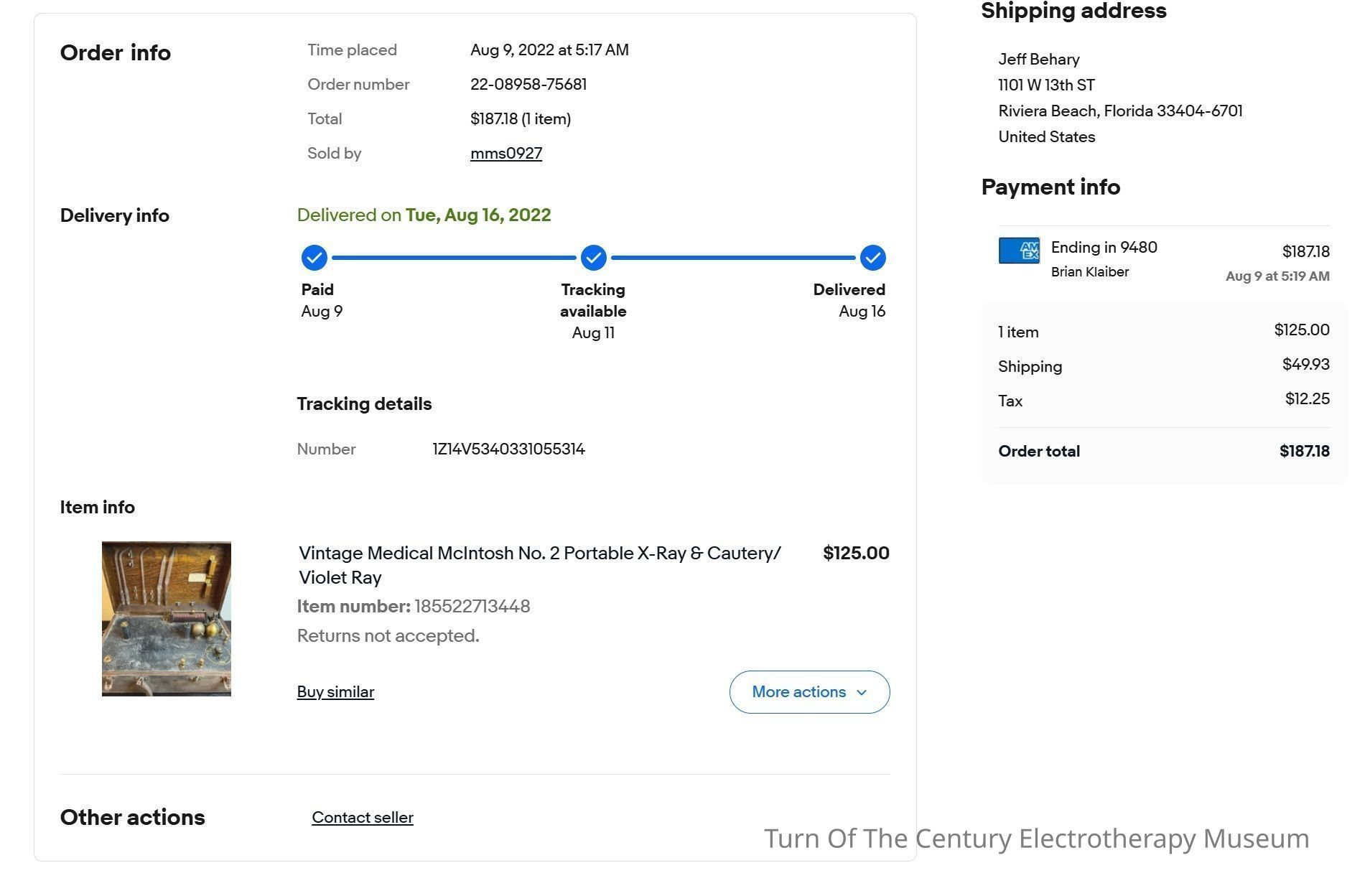The width and height of the screenshot is (1370, 896).
Task: Click the Tracking details heading
Action: (364, 404)
